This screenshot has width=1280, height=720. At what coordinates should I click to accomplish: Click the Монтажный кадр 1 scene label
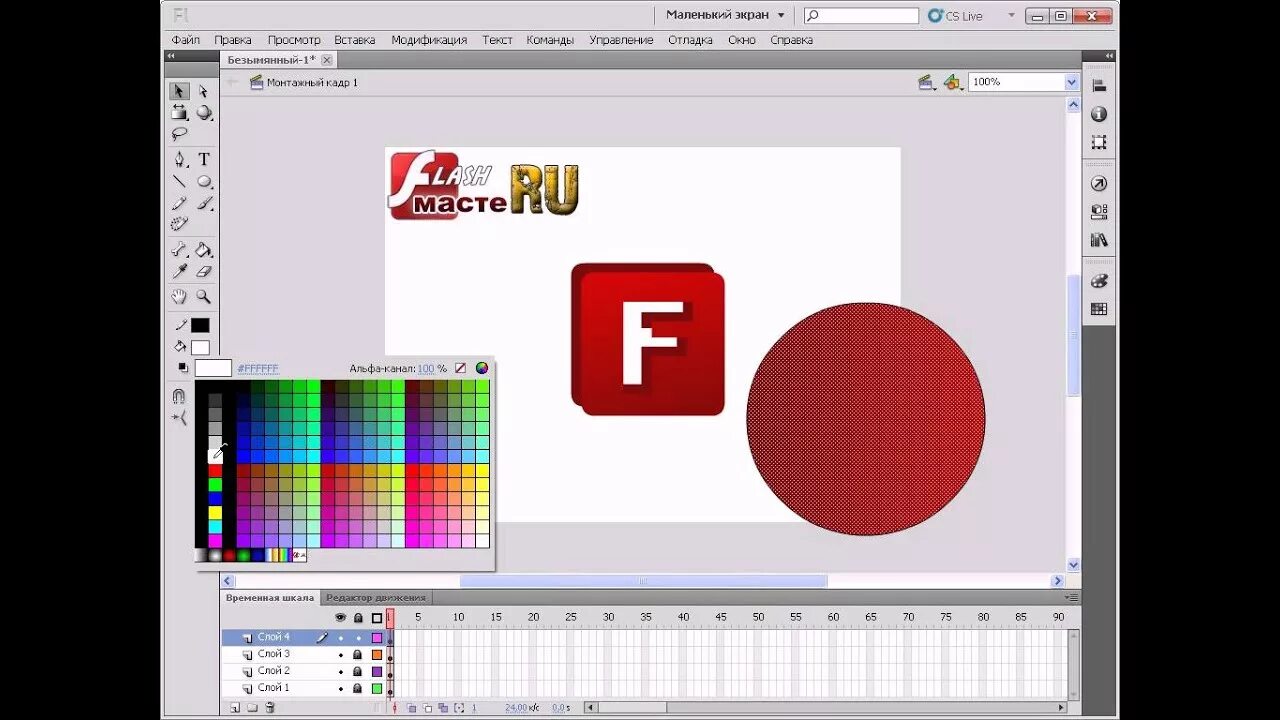tap(312, 82)
